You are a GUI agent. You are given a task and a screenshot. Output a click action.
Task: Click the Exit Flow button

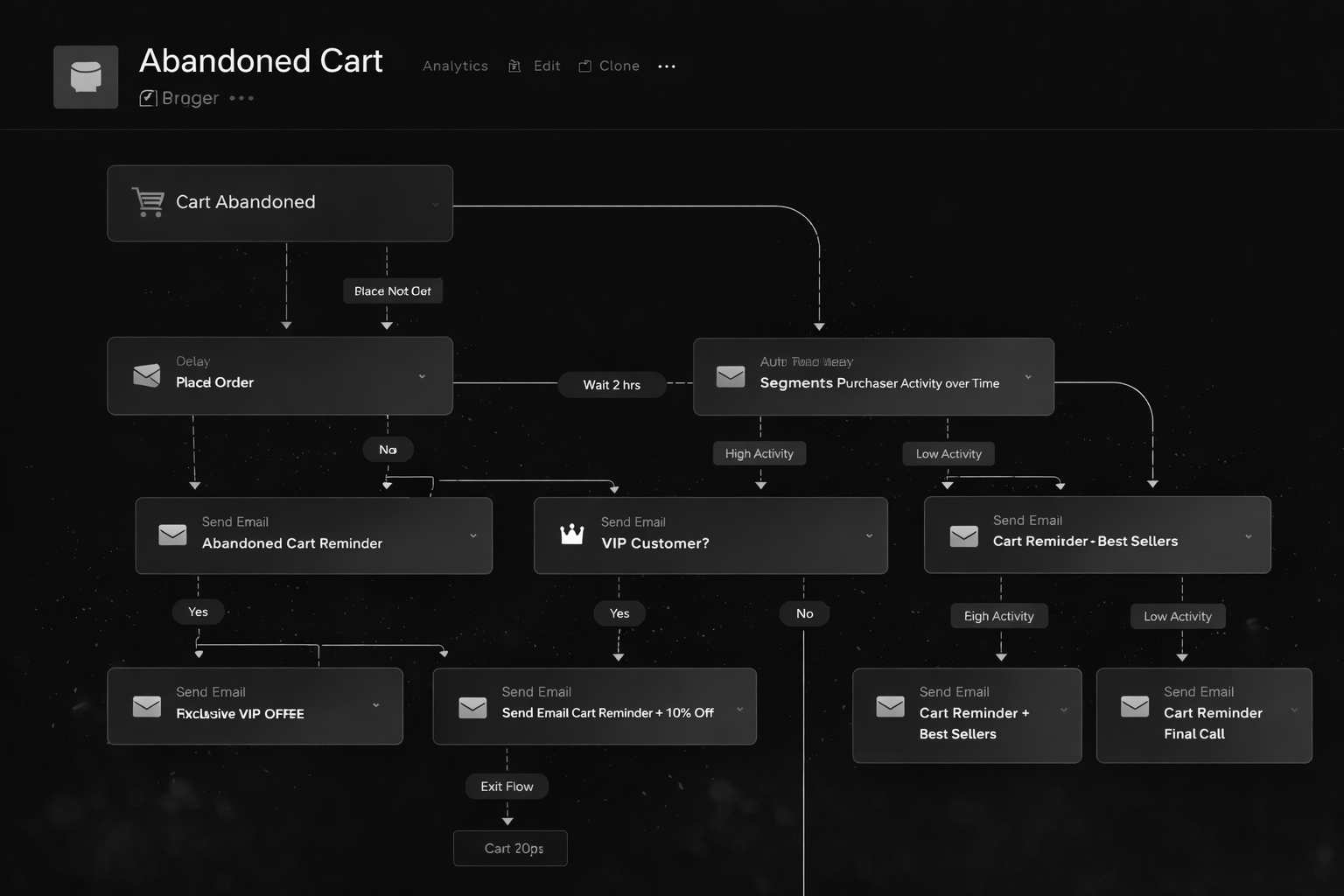pyautogui.click(x=507, y=786)
